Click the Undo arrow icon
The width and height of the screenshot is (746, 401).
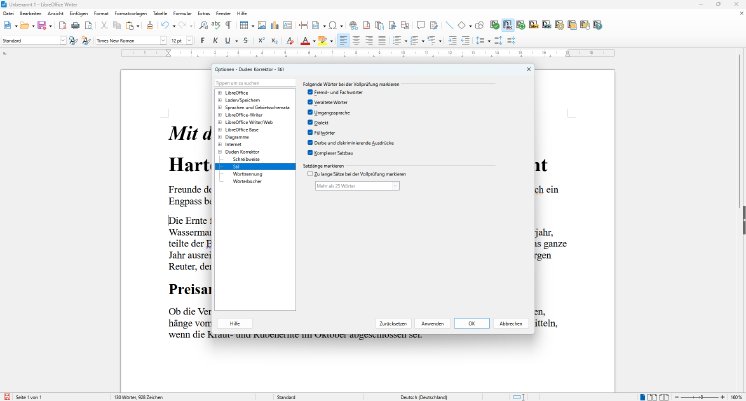pos(165,25)
